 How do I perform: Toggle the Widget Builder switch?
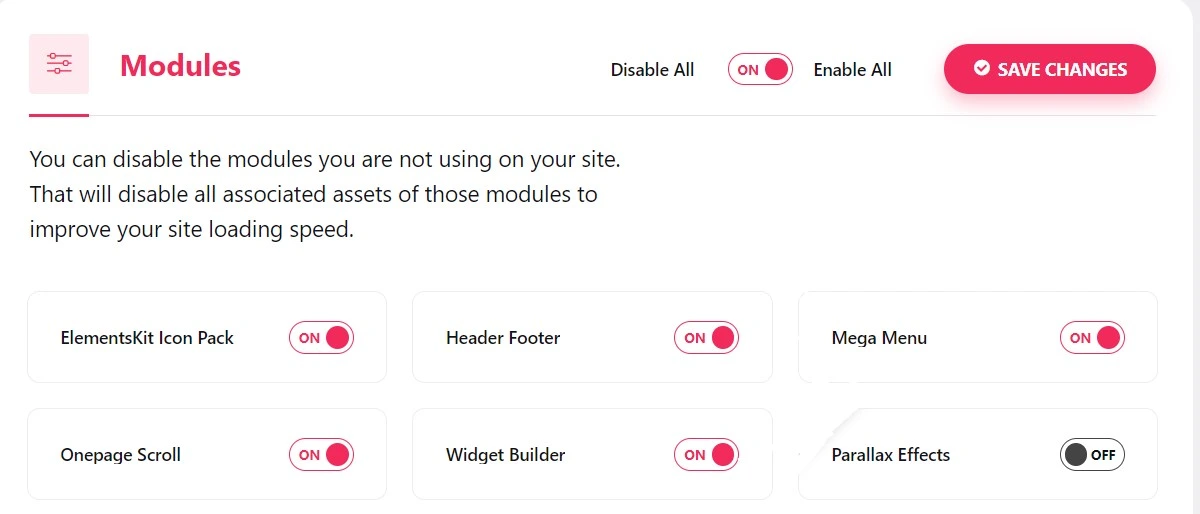706,454
